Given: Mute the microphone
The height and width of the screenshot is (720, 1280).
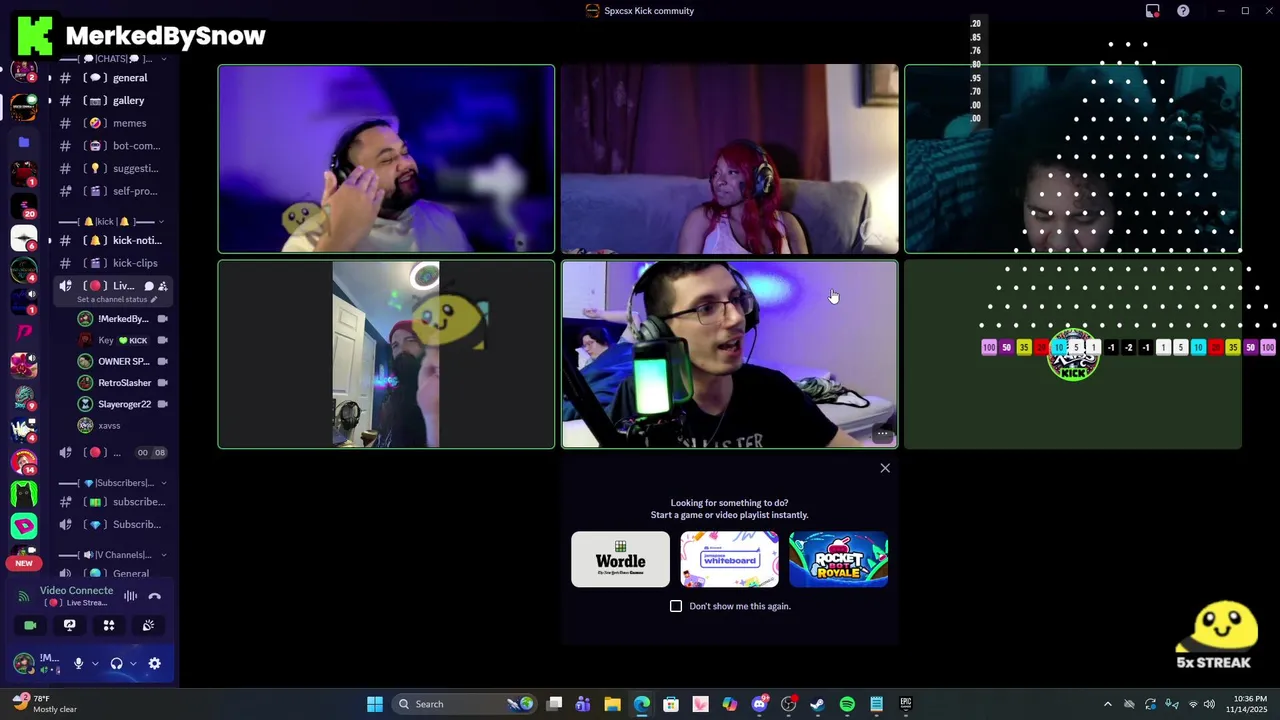Looking at the screenshot, I should [78, 663].
